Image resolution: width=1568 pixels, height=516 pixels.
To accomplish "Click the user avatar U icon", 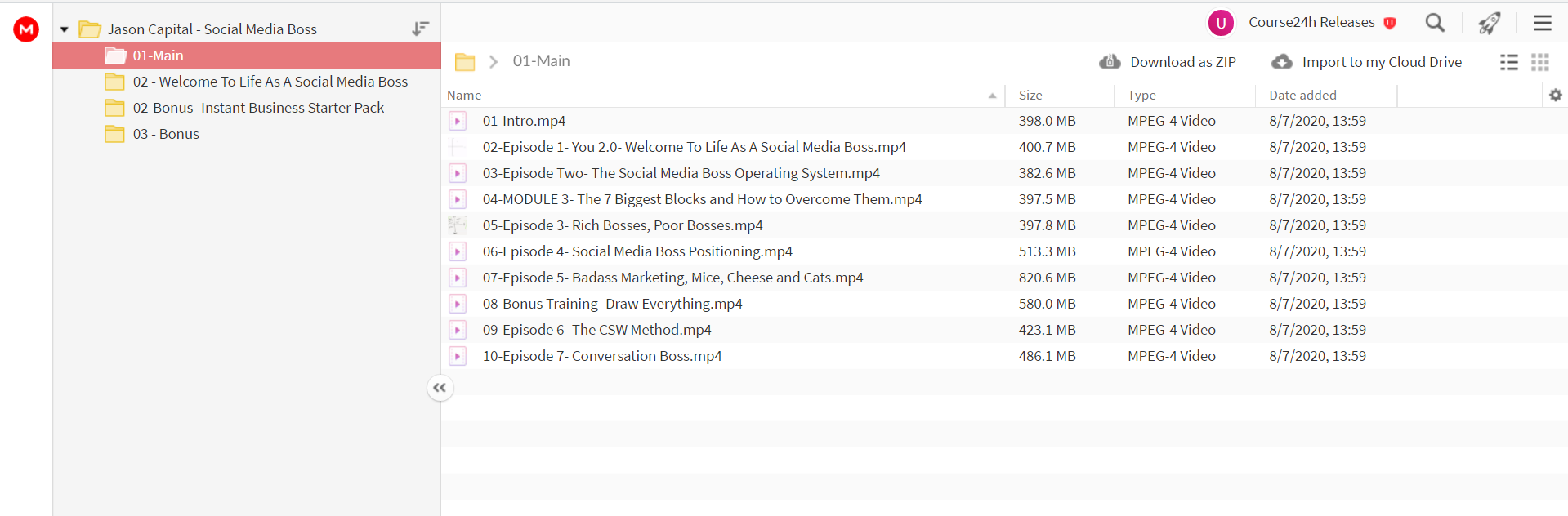I will [x=1221, y=23].
